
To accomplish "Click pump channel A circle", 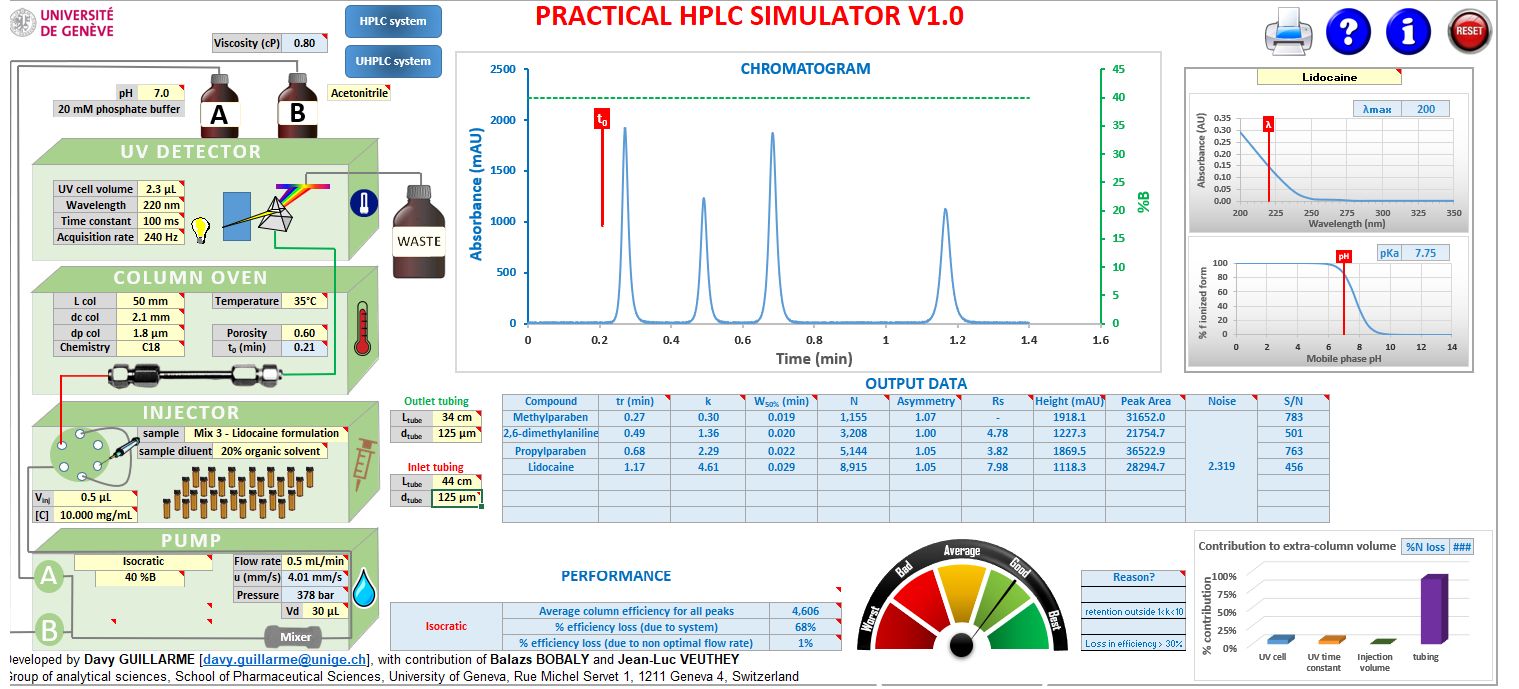I will pyautogui.click(x=47, y=577).
